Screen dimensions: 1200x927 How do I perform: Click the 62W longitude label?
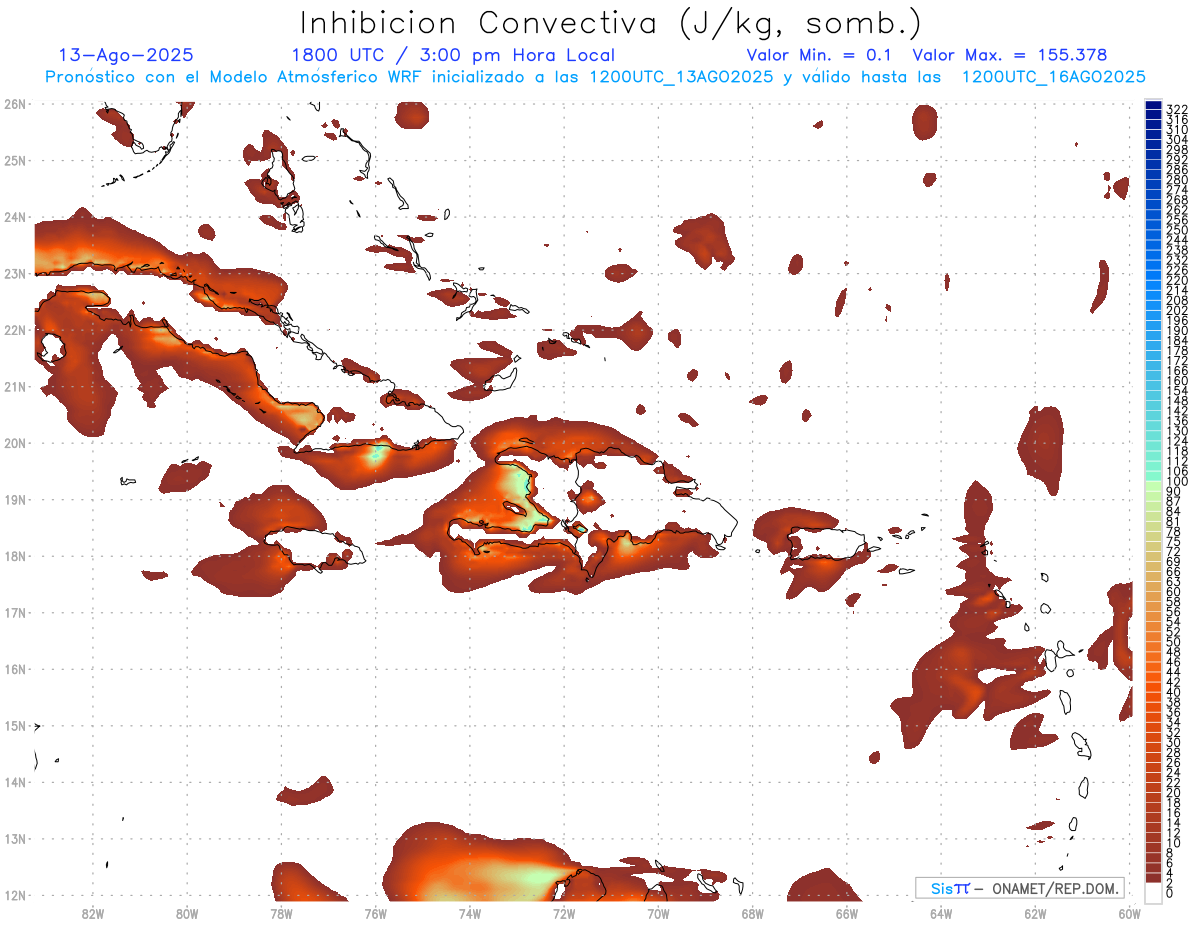(1035, 913)
